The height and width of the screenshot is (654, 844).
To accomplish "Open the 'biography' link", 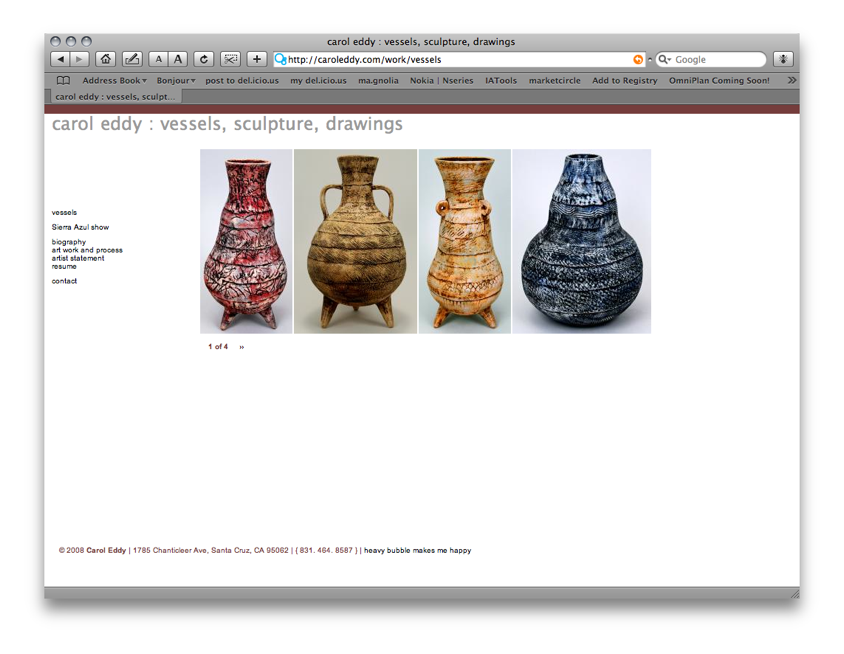I will click(x=69, y=242).
